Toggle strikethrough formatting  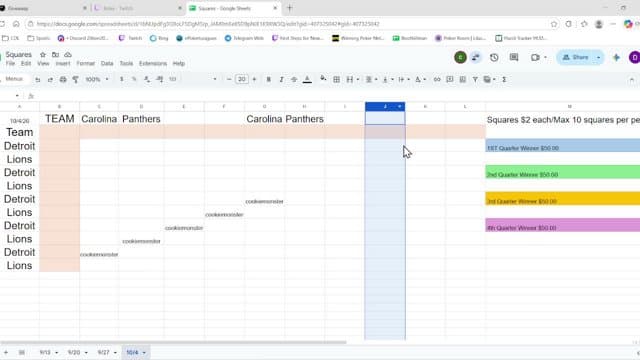point(294,80)
